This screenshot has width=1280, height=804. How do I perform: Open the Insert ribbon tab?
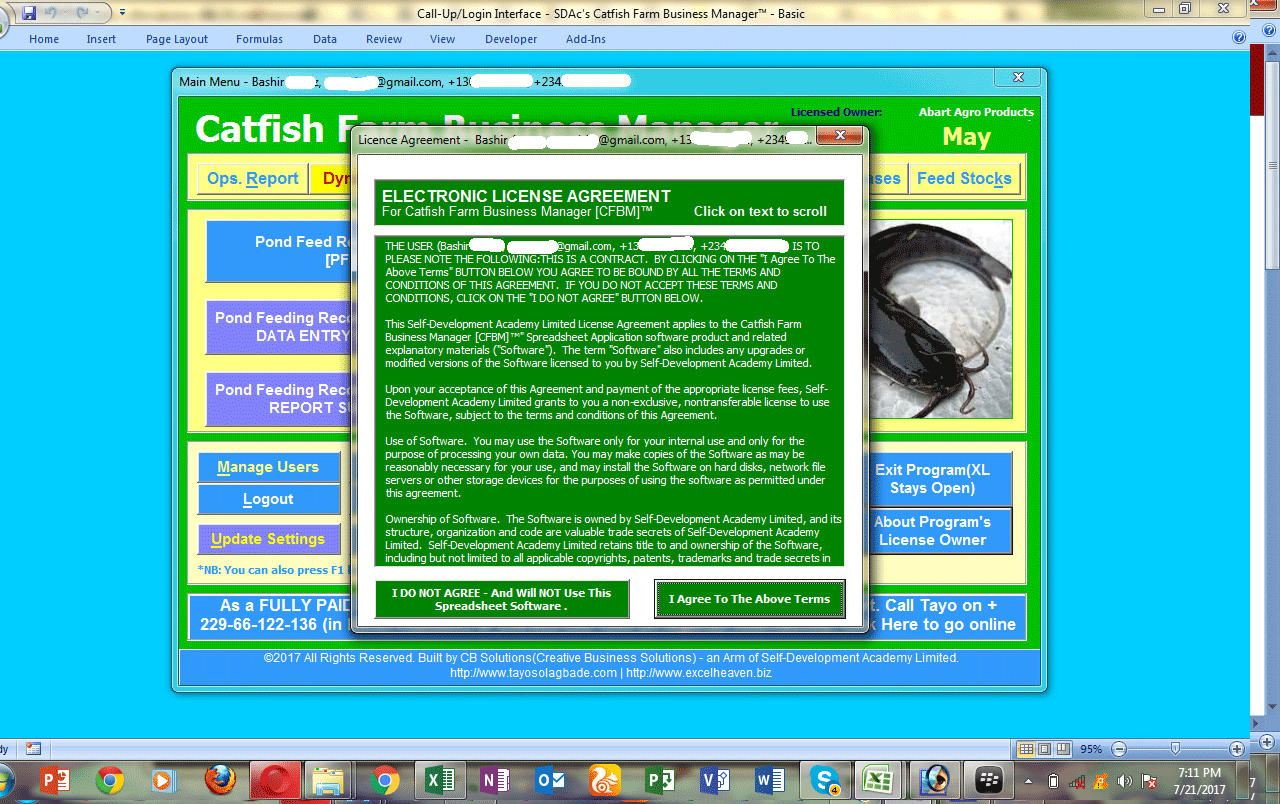coord(101,39)
